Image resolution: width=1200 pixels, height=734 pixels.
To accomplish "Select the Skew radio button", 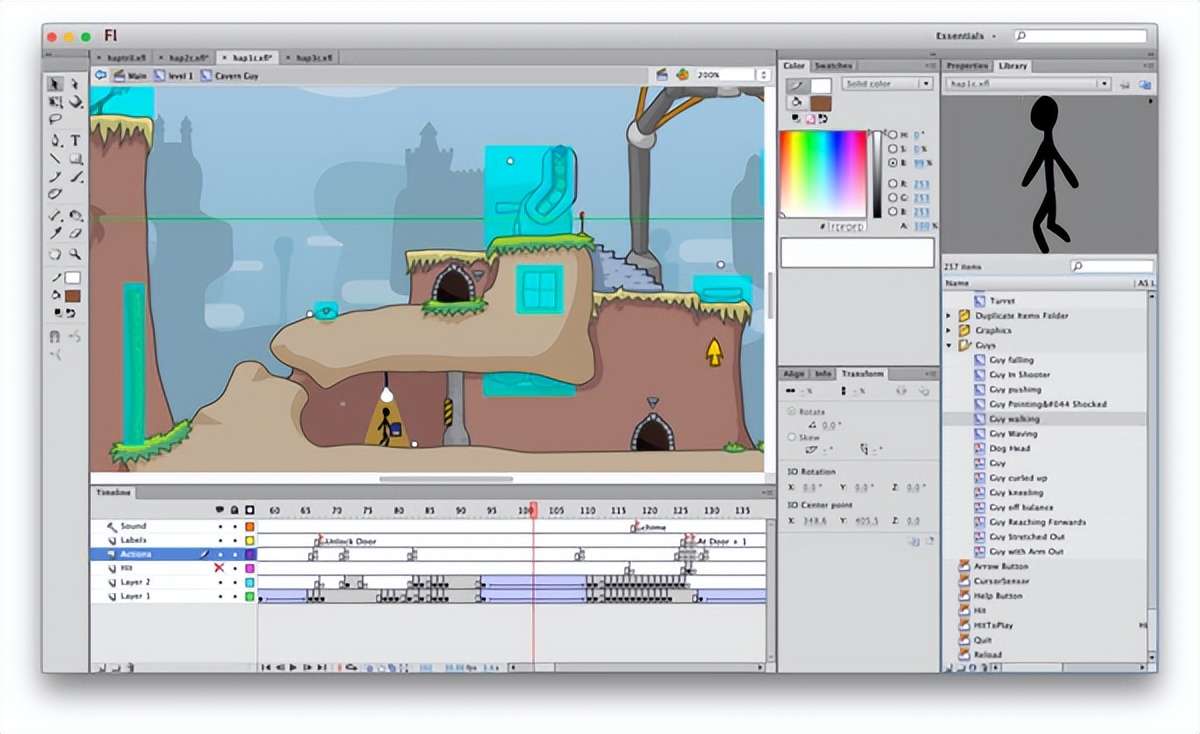I will tap(792, 437).
